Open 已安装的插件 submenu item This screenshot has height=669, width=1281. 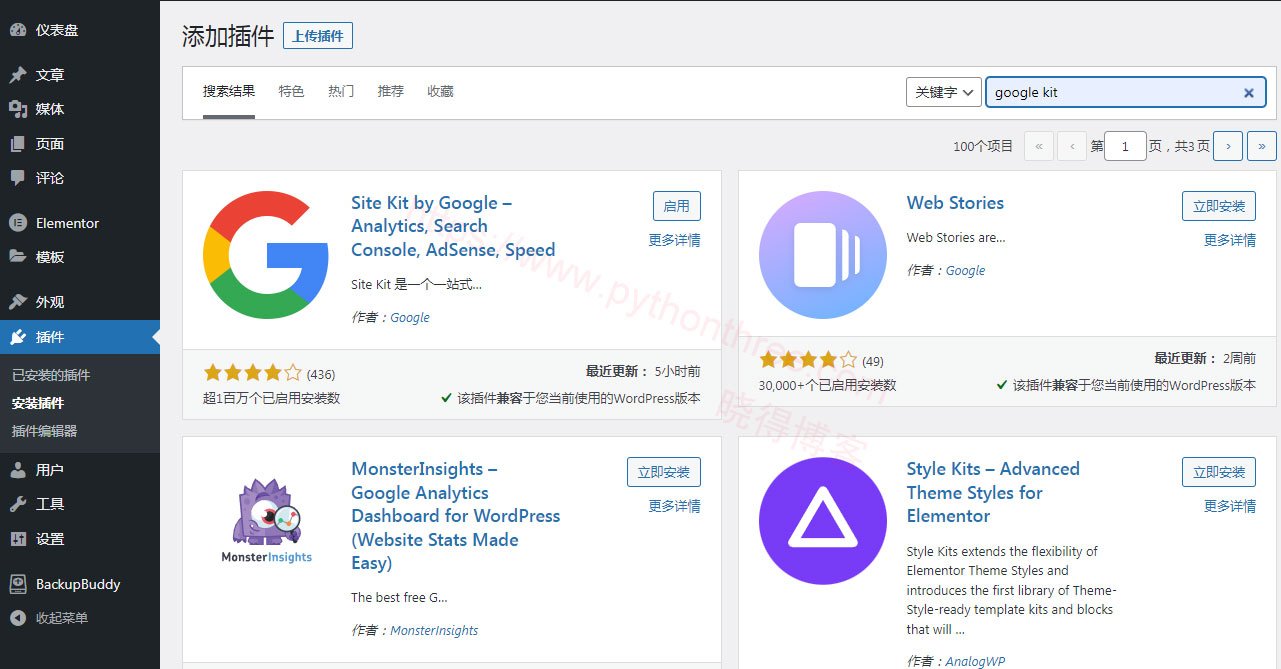pos(51,375)
